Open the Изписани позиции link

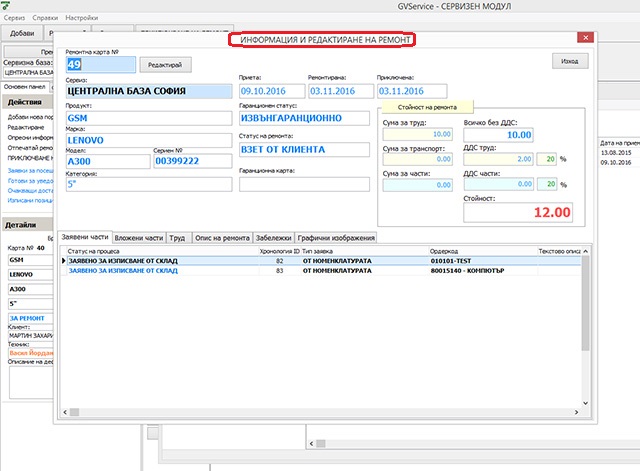30,200
